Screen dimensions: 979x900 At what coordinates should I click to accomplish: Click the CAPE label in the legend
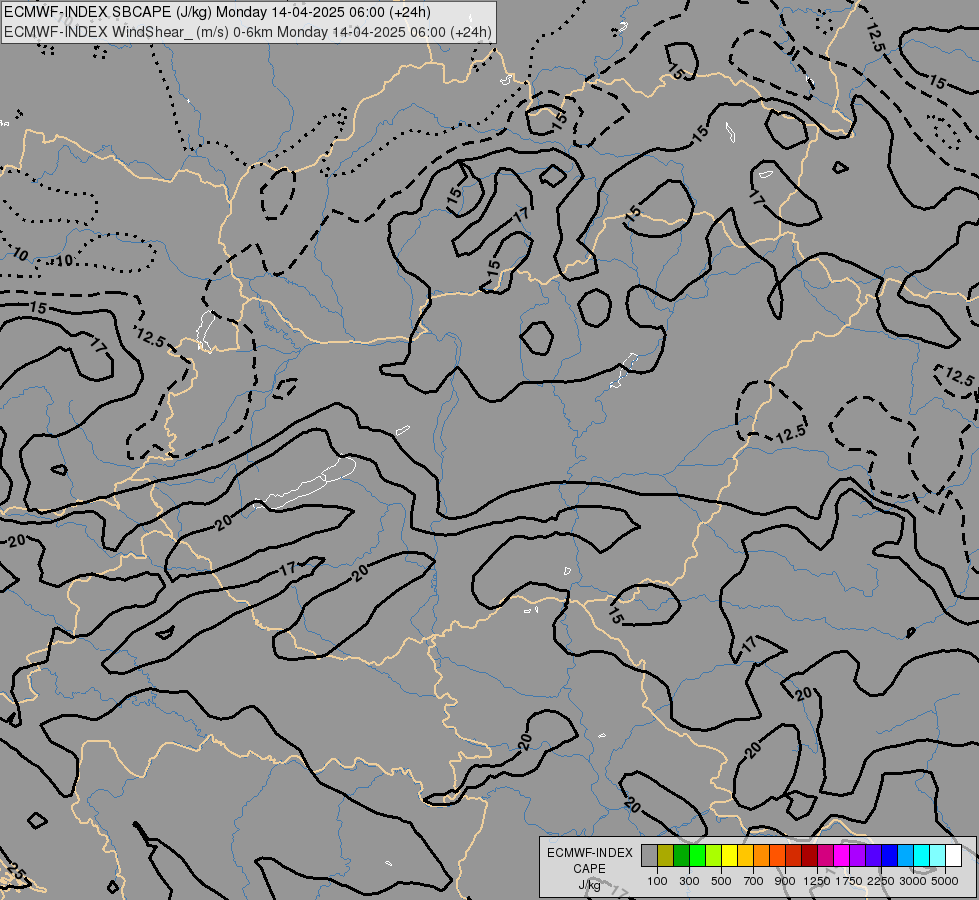point(589,869)
